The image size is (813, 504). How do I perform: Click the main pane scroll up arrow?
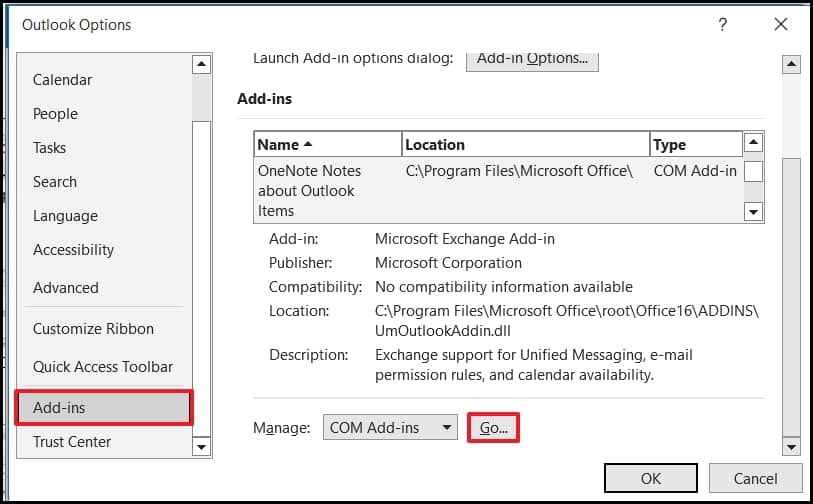tap(791, 64)
